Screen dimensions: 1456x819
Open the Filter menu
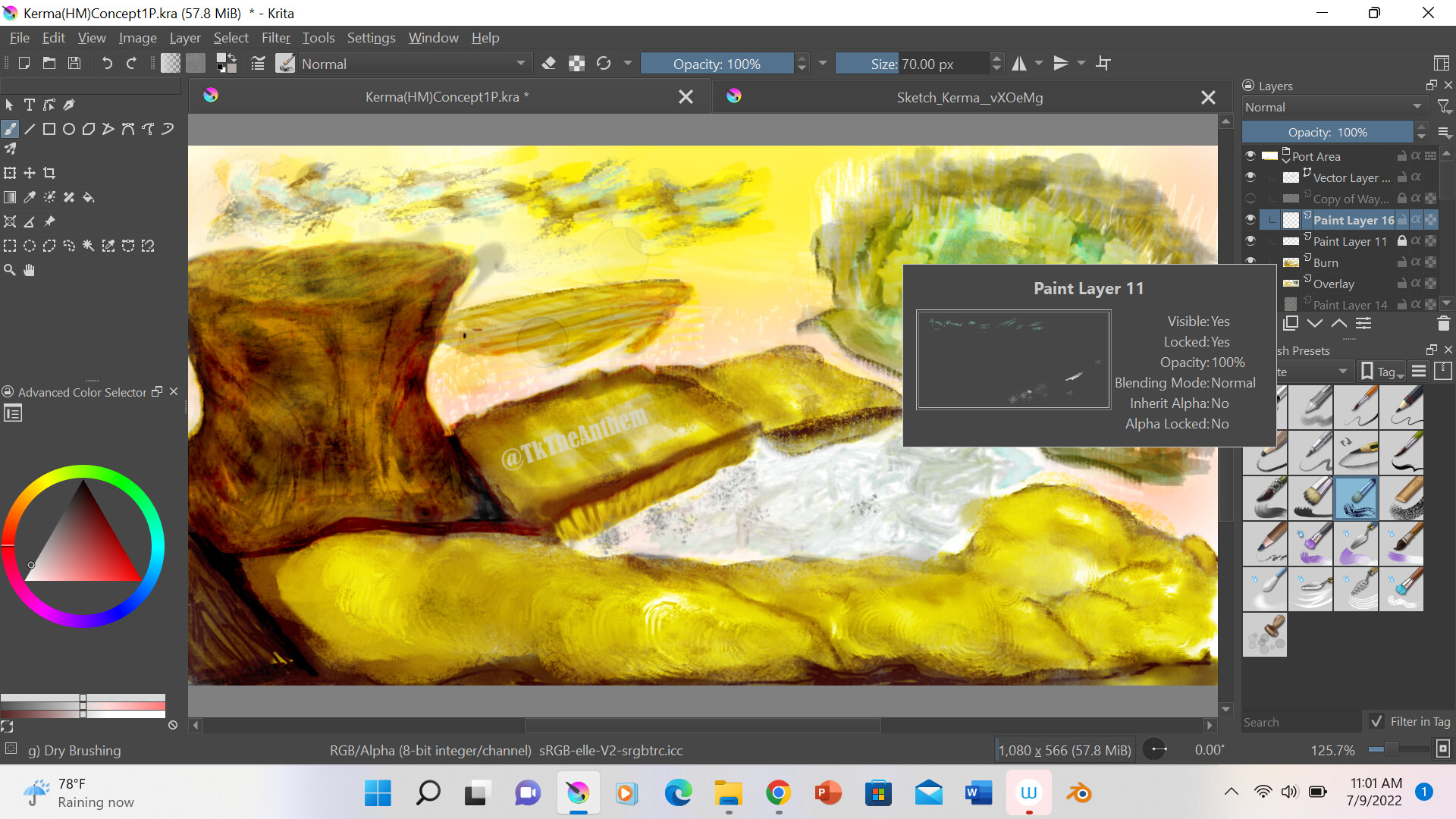pos(275,38)
